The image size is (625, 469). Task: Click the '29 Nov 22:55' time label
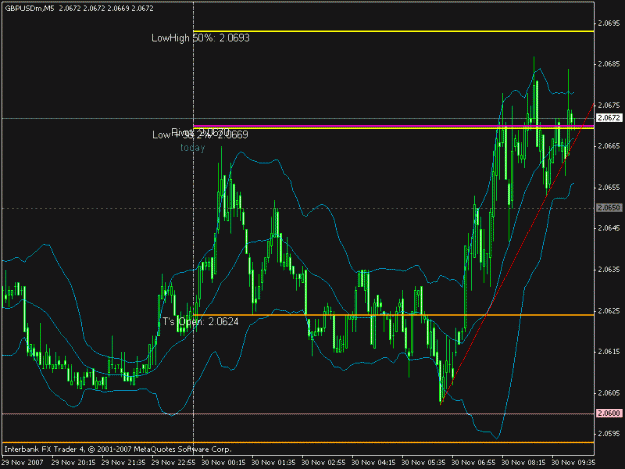click(173, 463)
